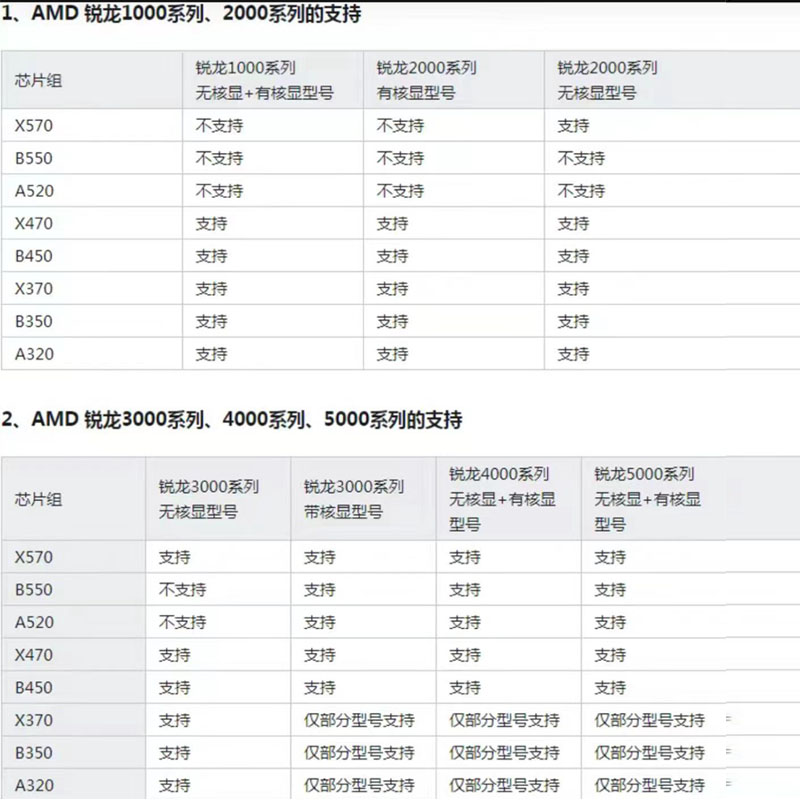Screen dimensions: 800x800
Task: Click A520 "支持" cell under 锐龙3000系列 带核显型号
Action: pyautogui.click(x=320, y=622)
